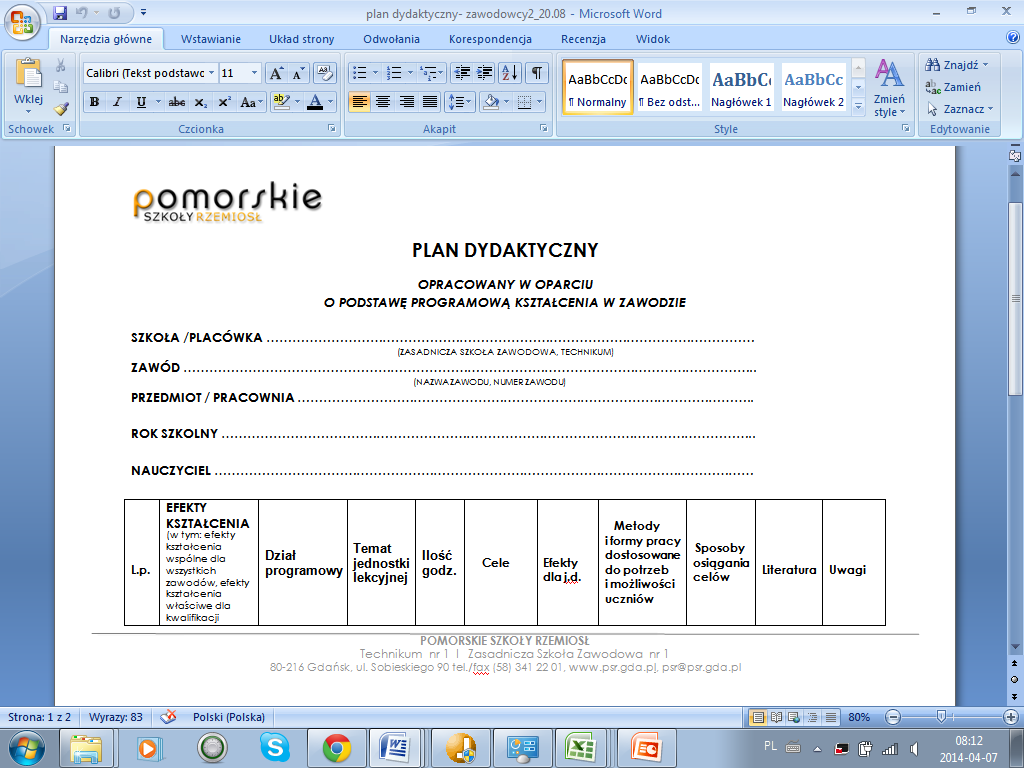
Task: Switch to the Wstawianie tab
Action: click(210, 39)
